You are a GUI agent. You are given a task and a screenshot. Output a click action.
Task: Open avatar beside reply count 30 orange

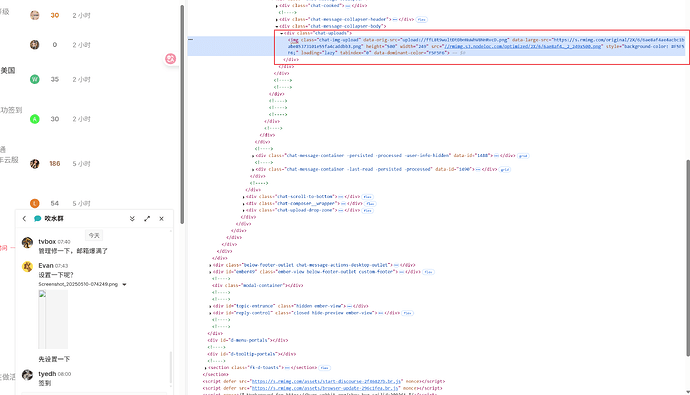[x=35, y=15]
